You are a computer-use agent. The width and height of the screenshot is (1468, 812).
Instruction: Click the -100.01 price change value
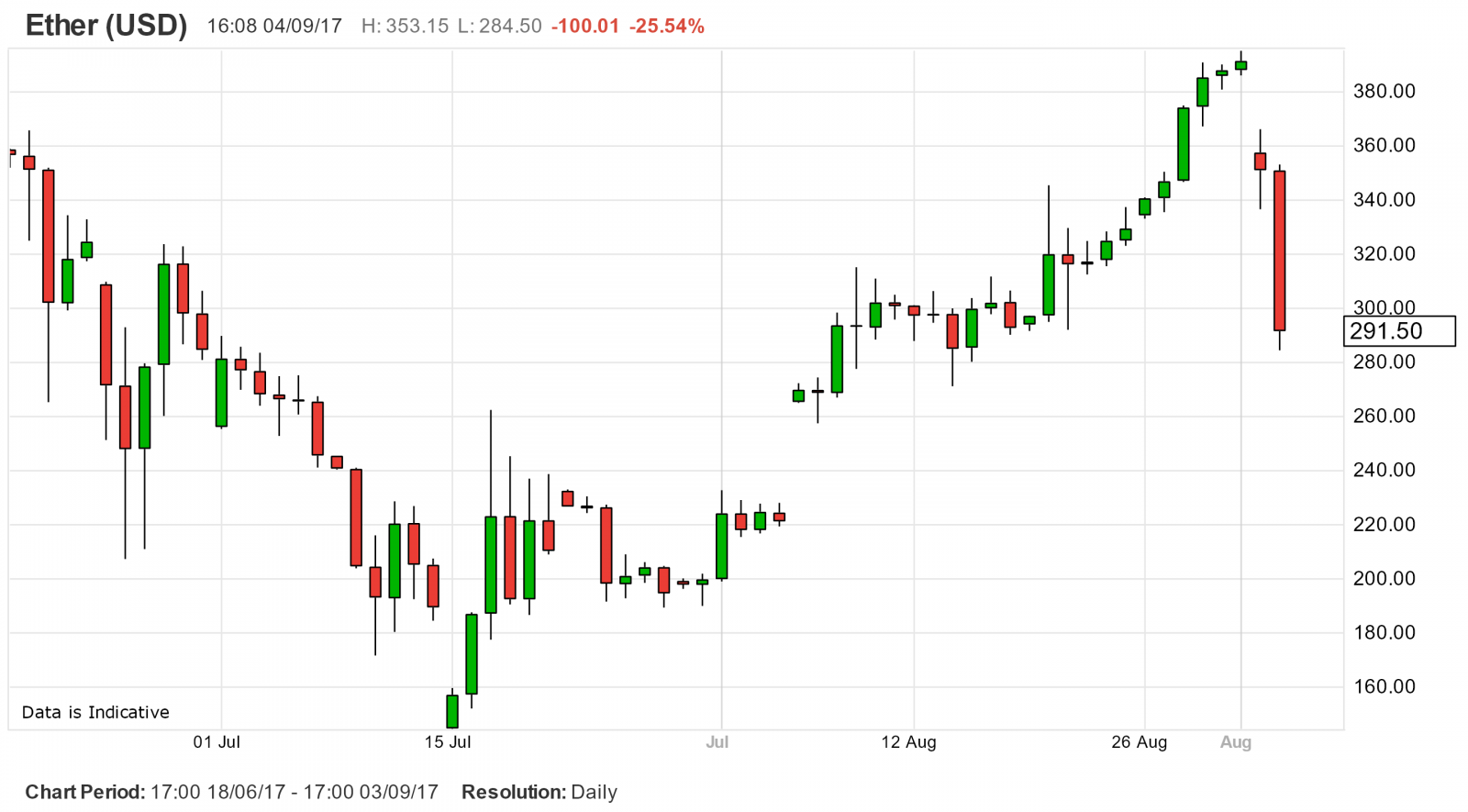[x=585, y=27]
